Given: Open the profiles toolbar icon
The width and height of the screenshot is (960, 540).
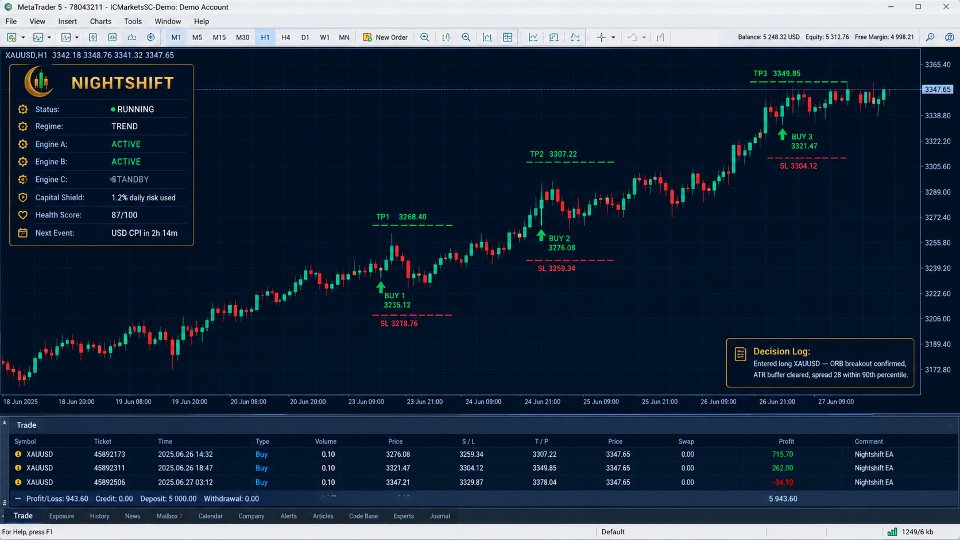Looking at the screenshot, I should tap(38, 37).
